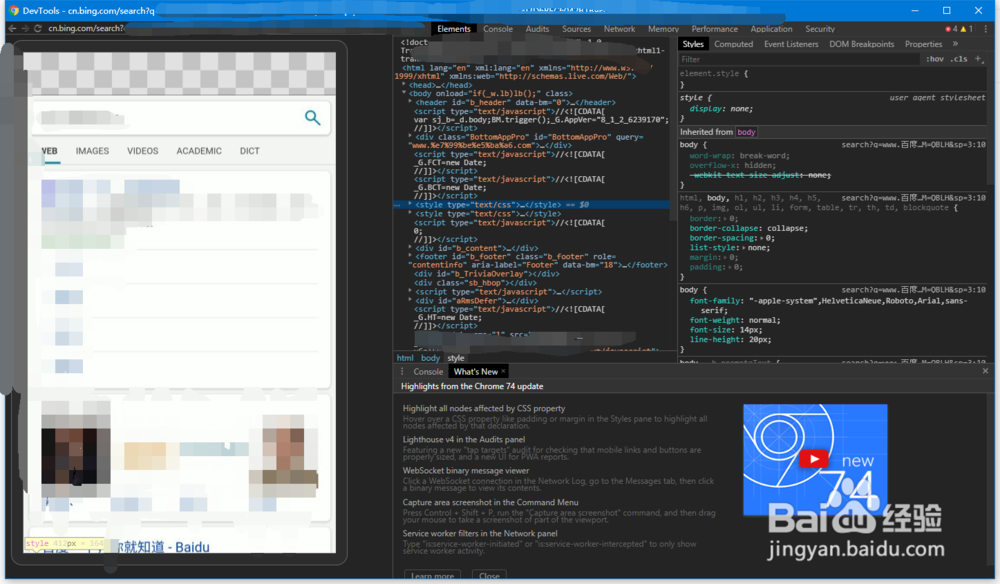The height and width of the screenshot is (584, 1000).
Task: Close the bottom drawer panel
Action: [x=985, y=371]
